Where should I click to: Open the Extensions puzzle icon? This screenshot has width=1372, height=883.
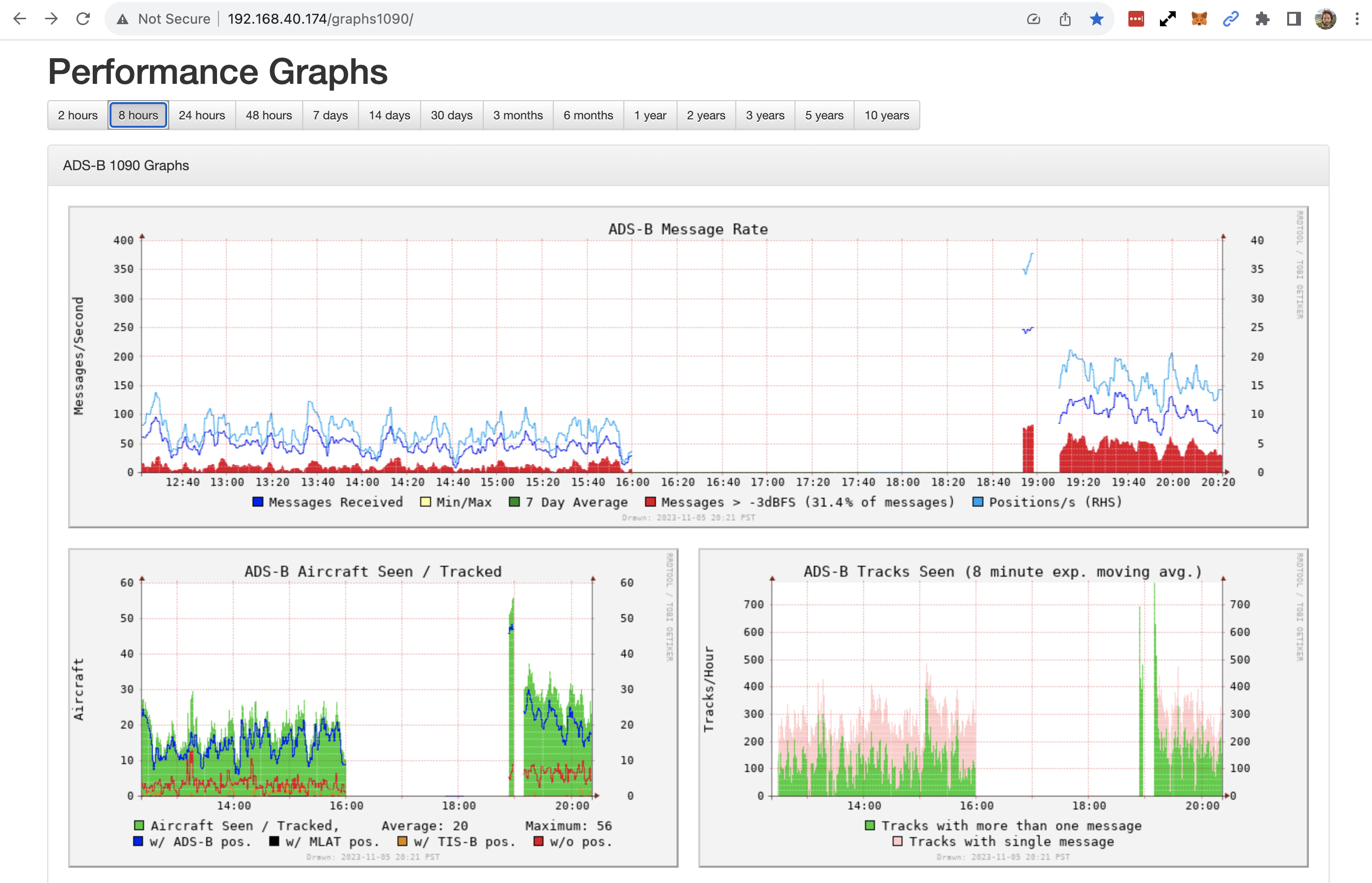(x=1262, y=19)
